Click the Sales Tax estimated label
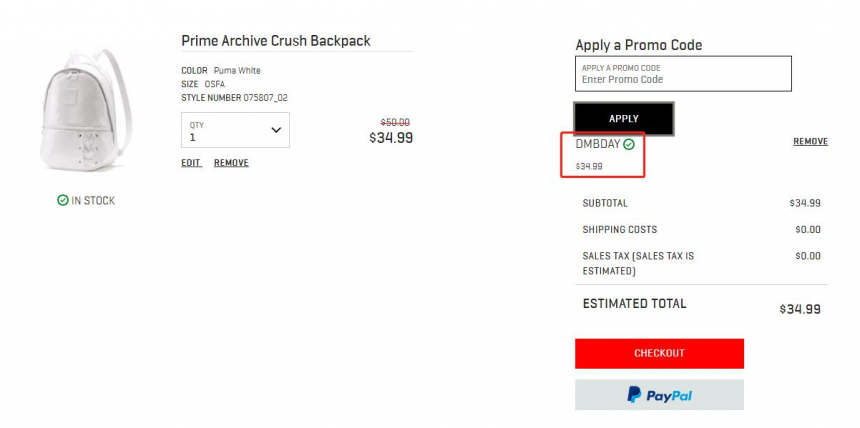This screenshot has height=428, width=860. [x=638, y=263]
